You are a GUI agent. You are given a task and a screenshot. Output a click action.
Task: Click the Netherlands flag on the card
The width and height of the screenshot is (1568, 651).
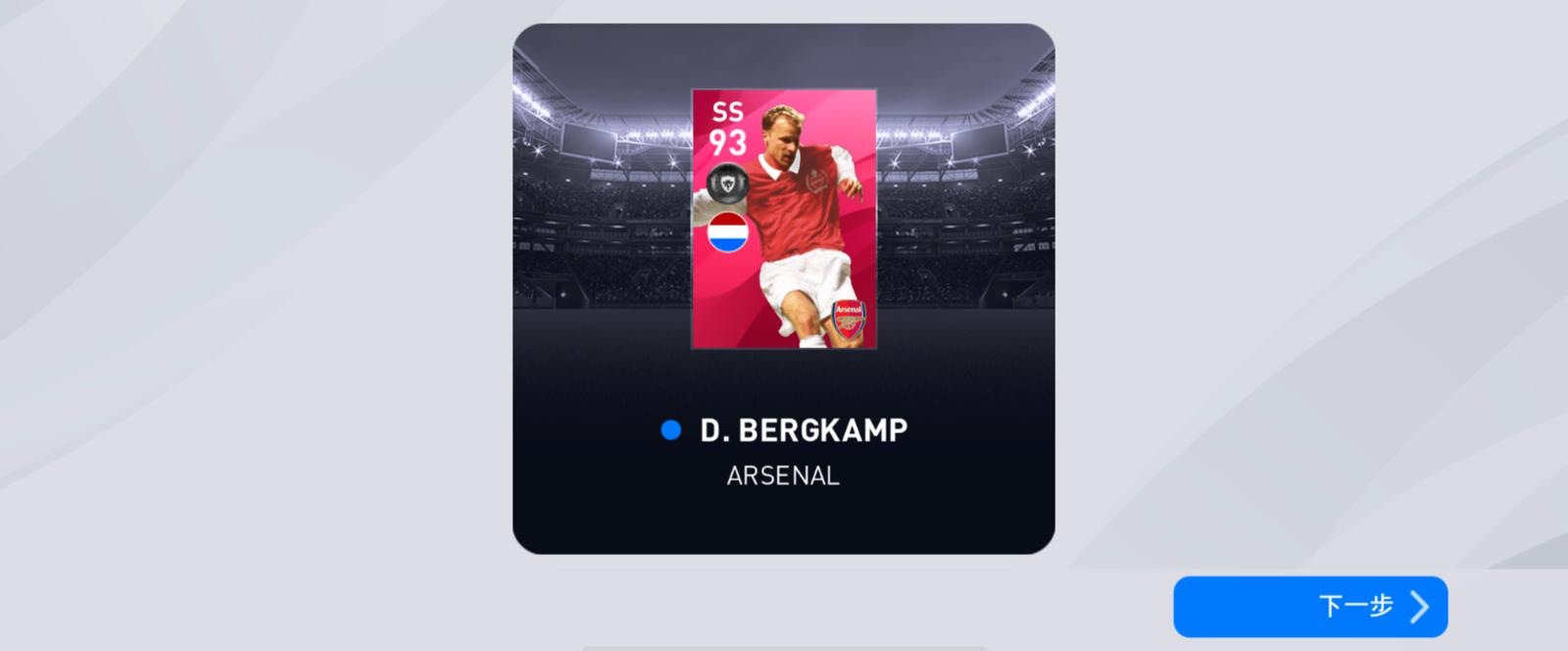click(x=728, y=232)
